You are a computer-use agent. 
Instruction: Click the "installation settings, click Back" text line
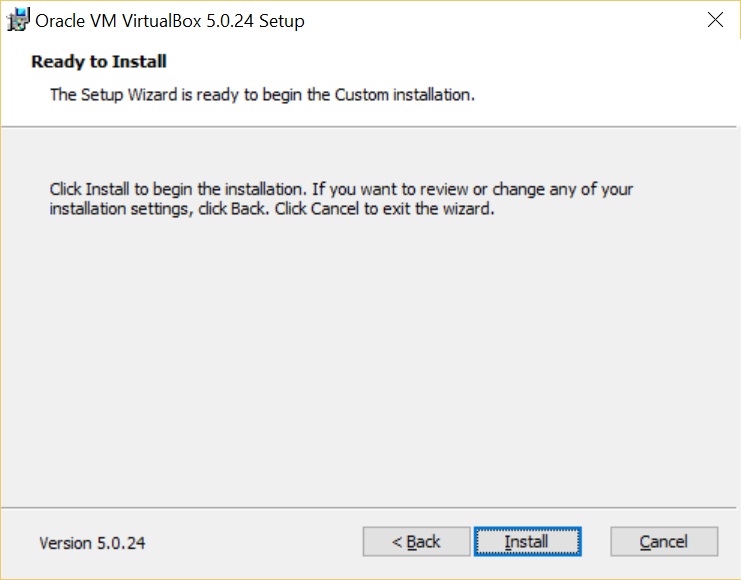272,211
